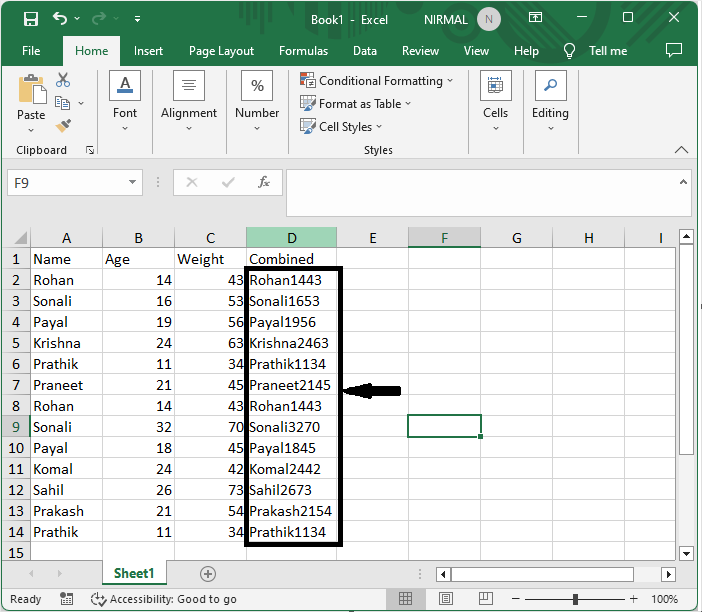702x612 pixels.
Task: Click the NIRMAL account avatar
Action: click(x=488, y=19)
